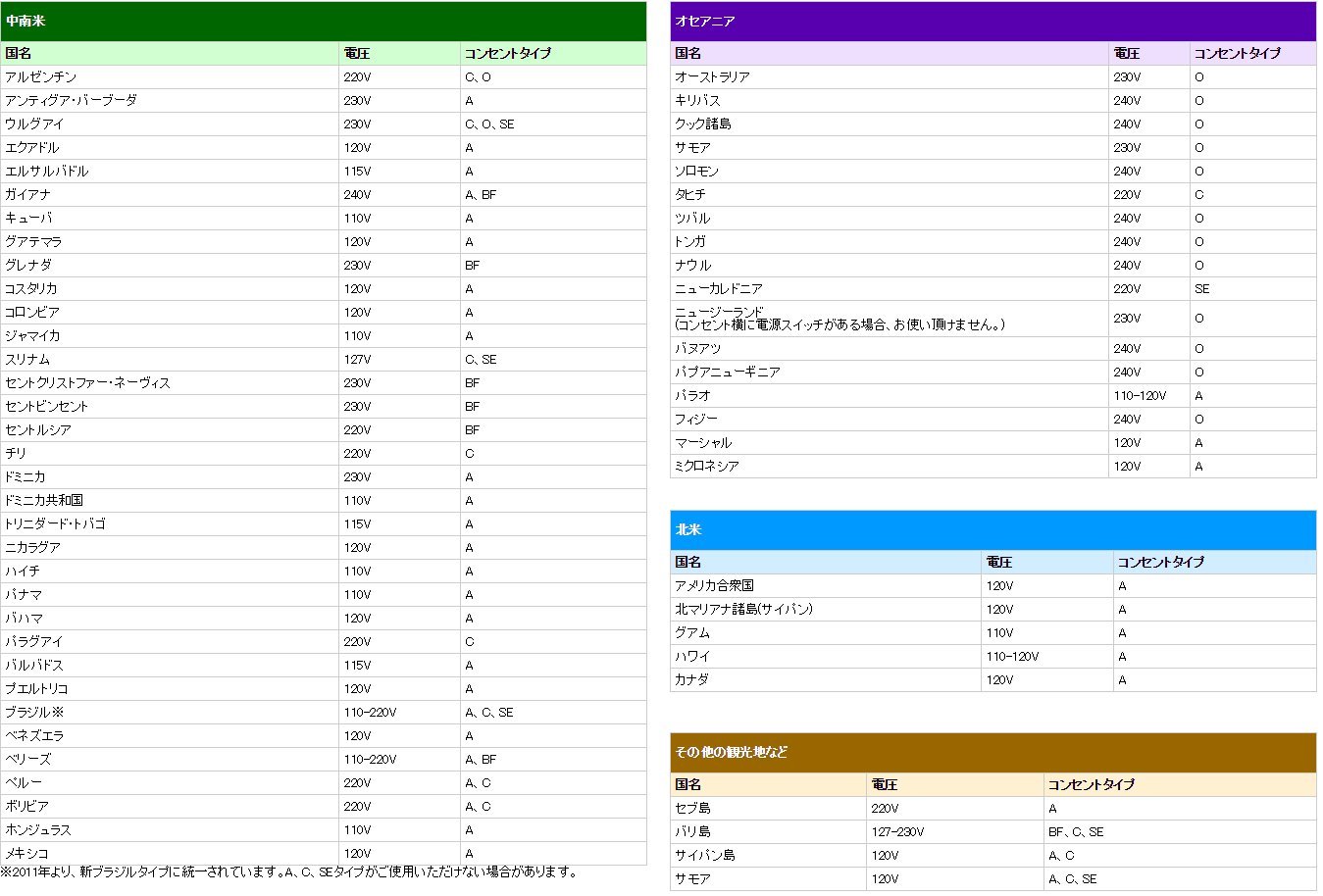
Task: Select the オーストラリア country cell
Action: click(x=712, y=76)
